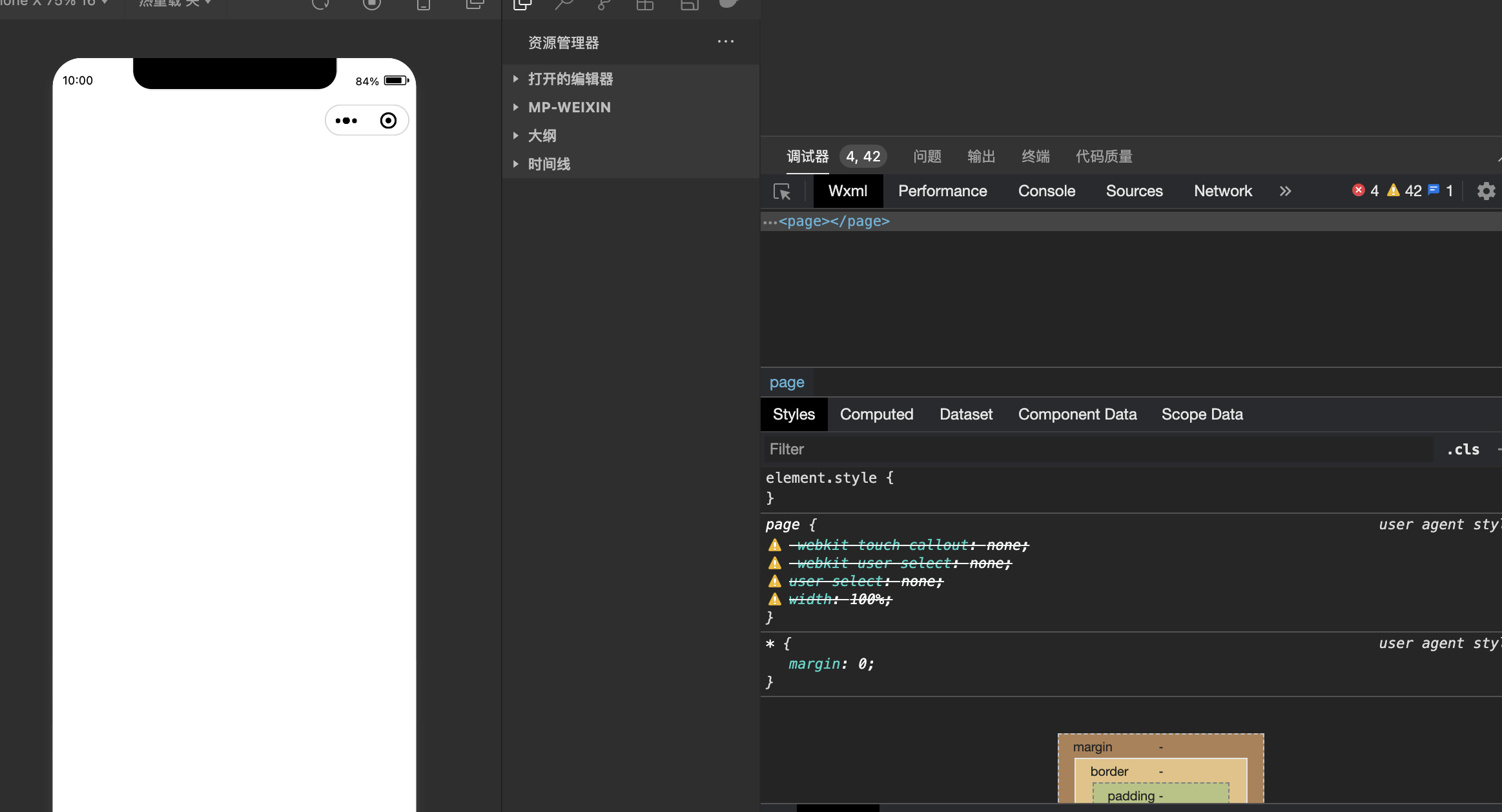
Task: Open the Performance devtools tab
Action: pyautogui.click(x=942, y=191)
